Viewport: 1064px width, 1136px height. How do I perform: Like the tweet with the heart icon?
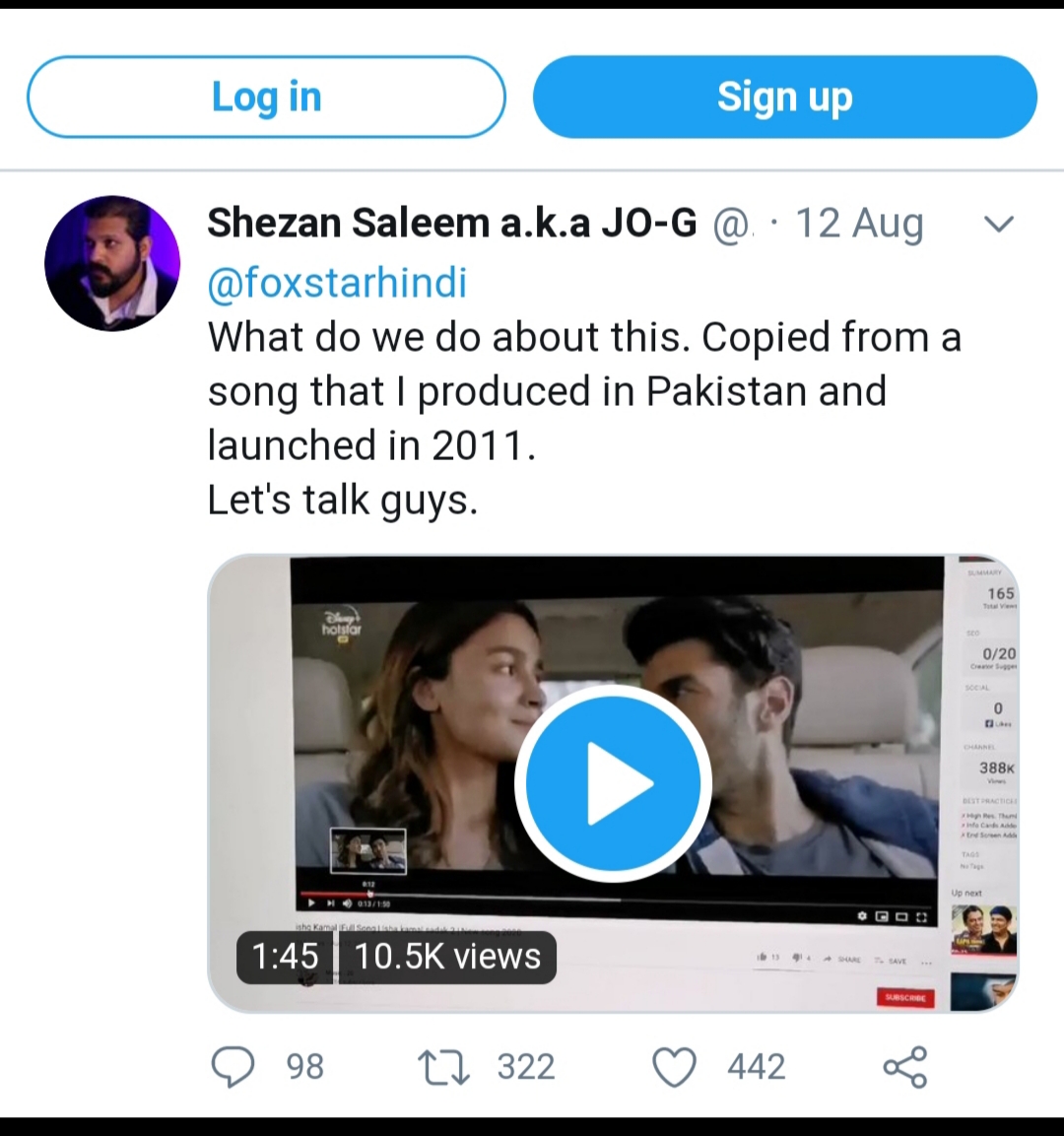pyautogui.click(x=675, y=1066)
